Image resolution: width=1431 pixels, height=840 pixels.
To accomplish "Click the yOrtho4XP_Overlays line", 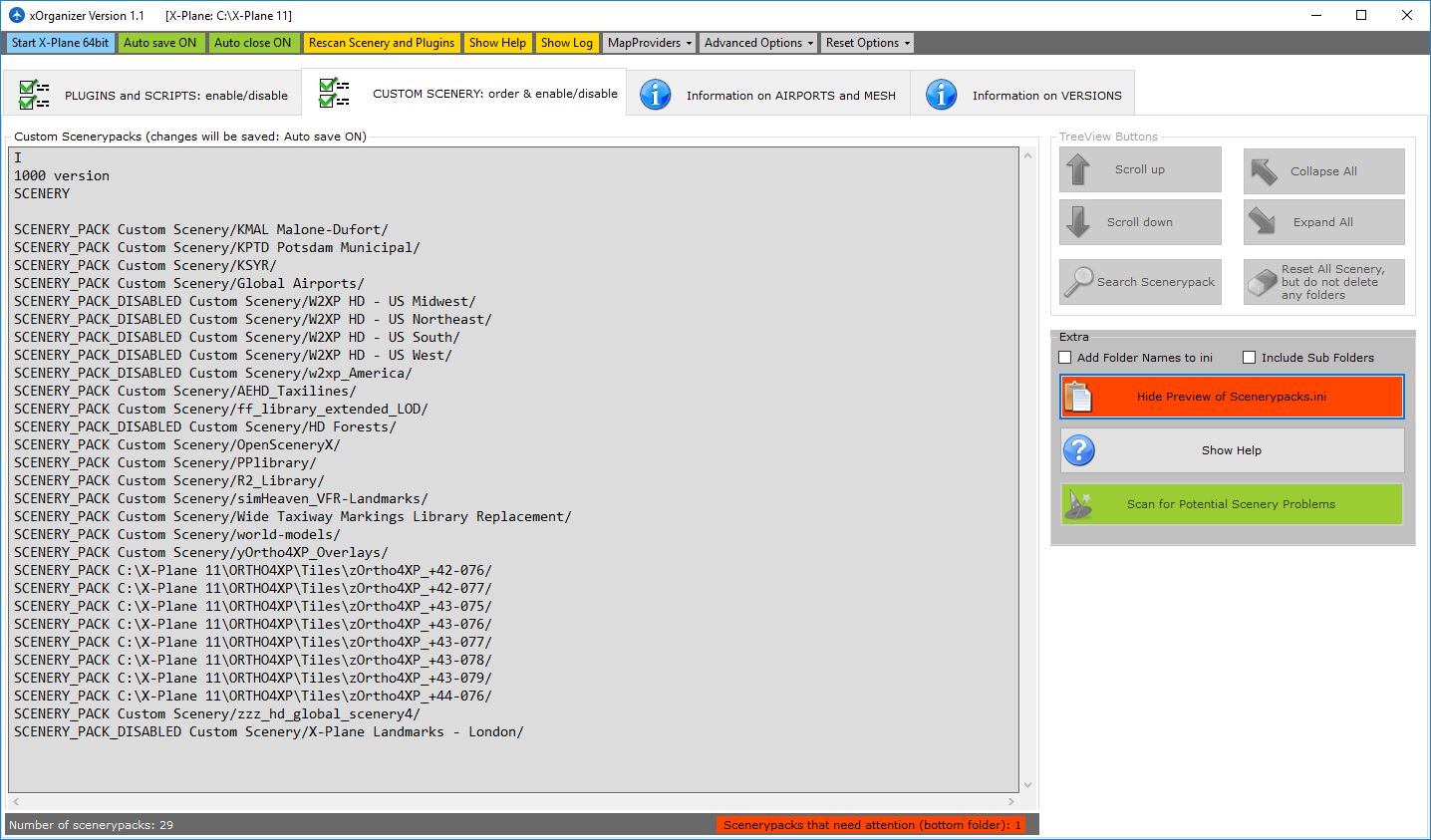I will point(201,552).
